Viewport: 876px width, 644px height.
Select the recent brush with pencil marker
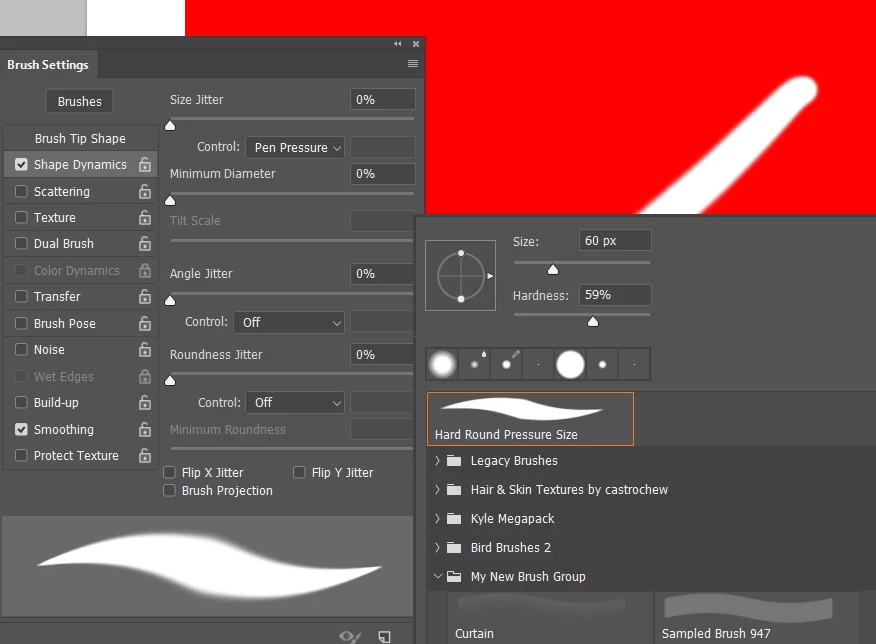tap(506, 365)
